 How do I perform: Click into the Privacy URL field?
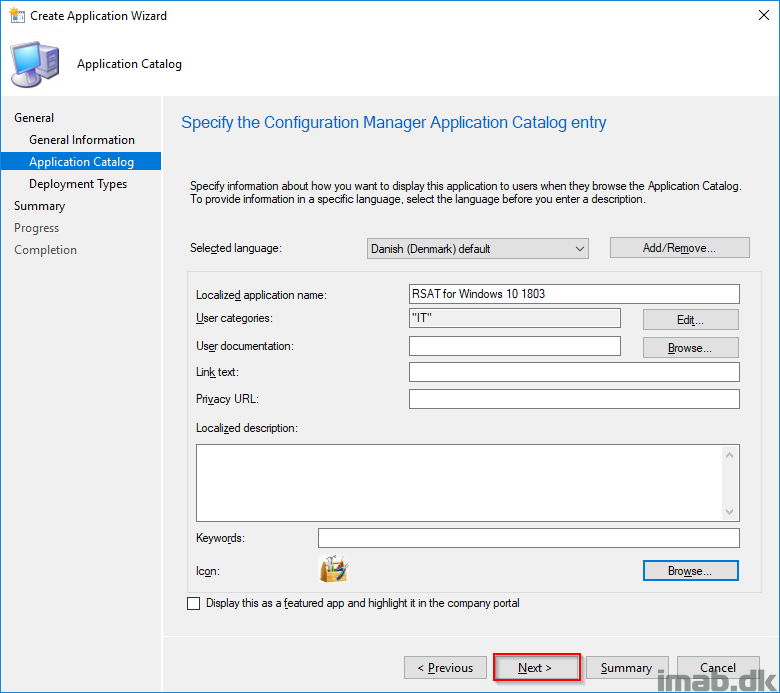pyautogui.click(x=574, y=399)
